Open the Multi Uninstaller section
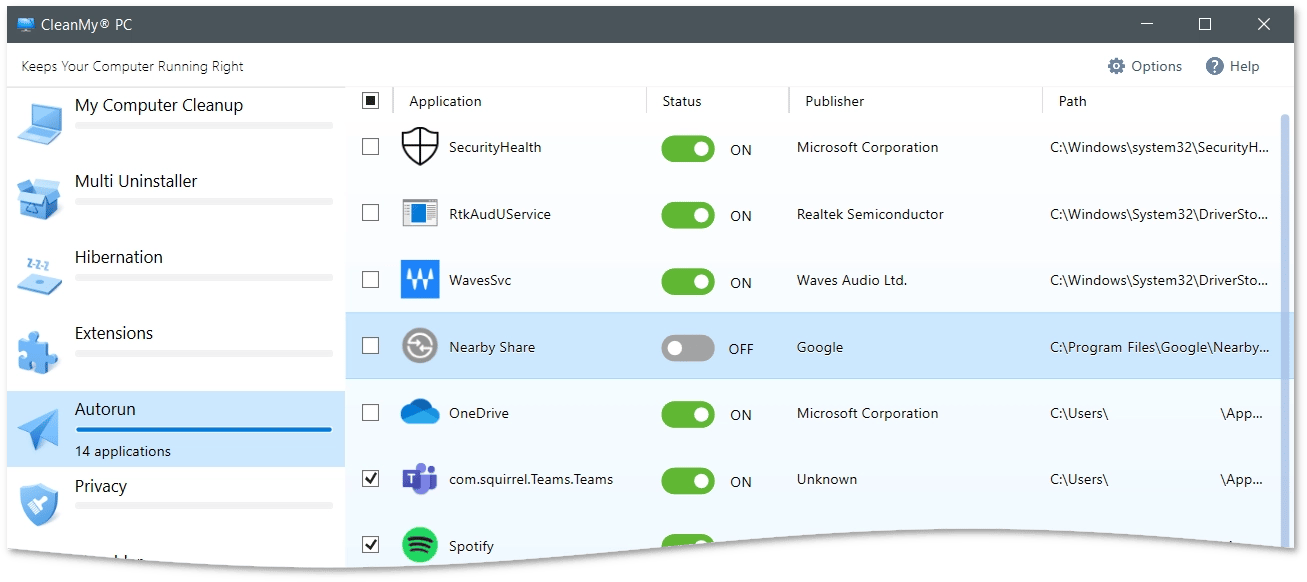 click(x=176, y=200)
